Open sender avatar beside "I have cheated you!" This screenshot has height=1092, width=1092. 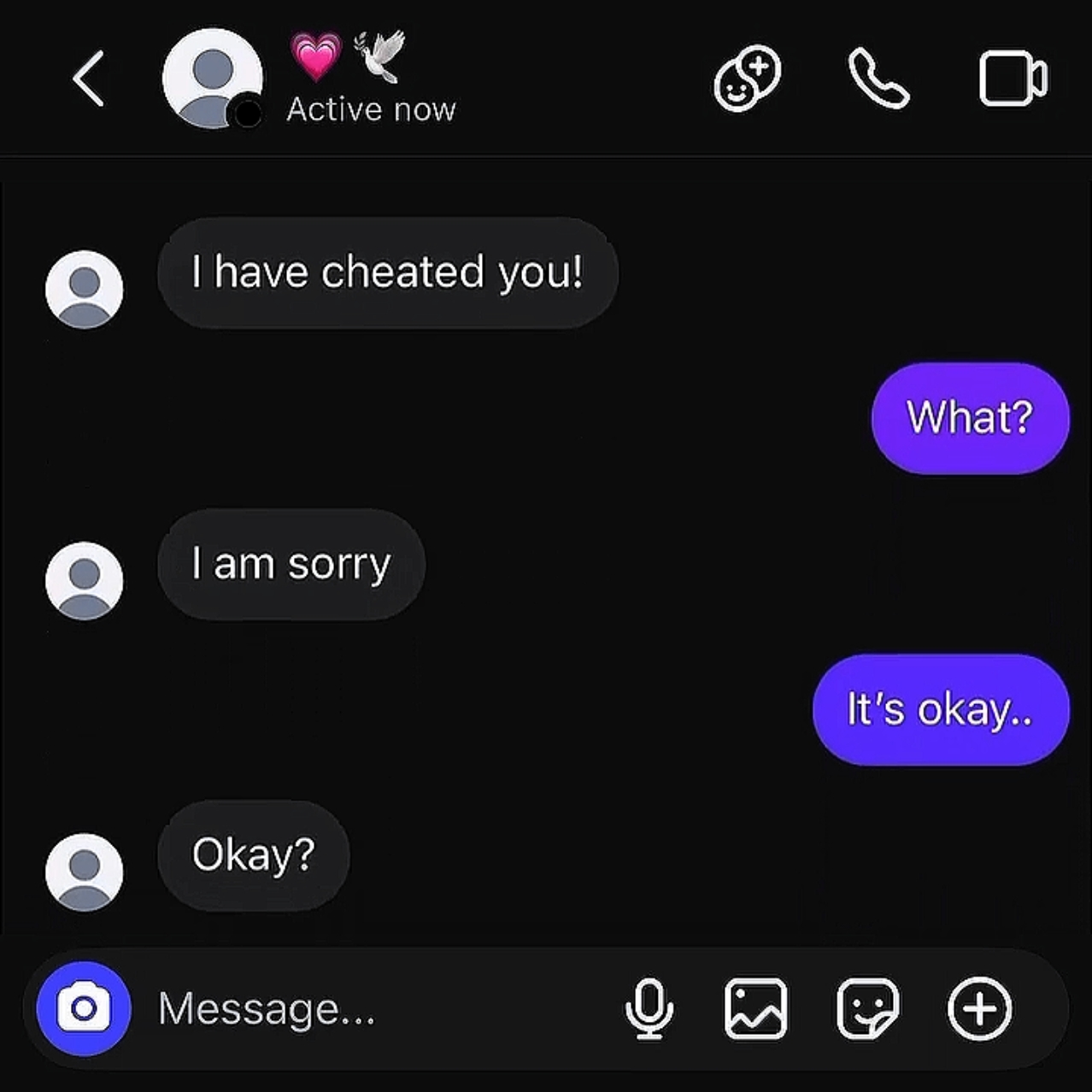84,290
